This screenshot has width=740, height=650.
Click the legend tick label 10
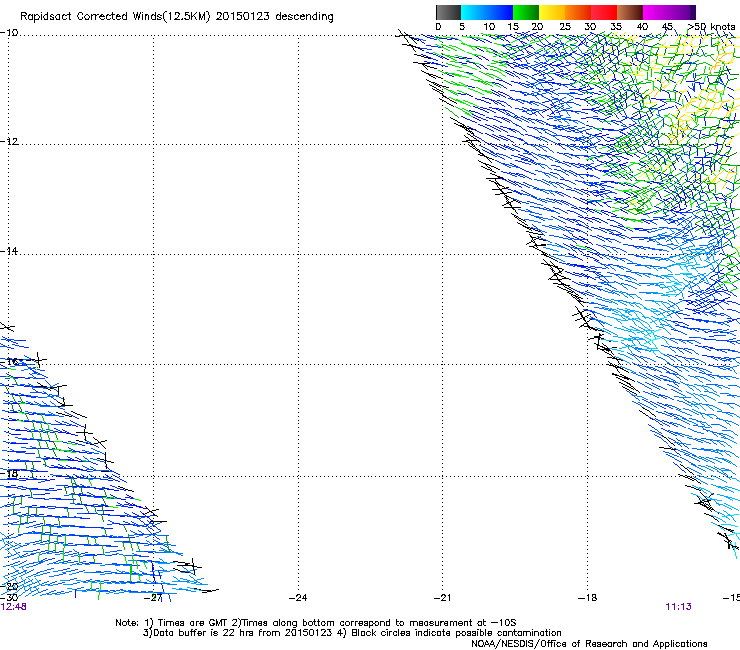pyautogui.click(x=489, y=27)
